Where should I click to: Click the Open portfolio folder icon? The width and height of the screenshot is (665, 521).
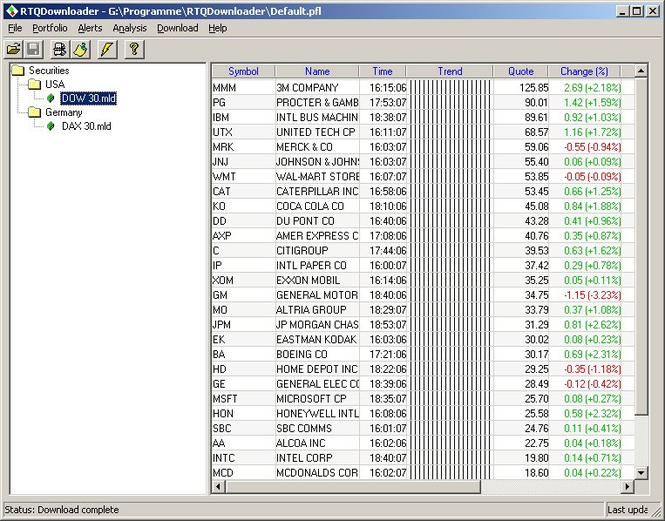point(14,49)
